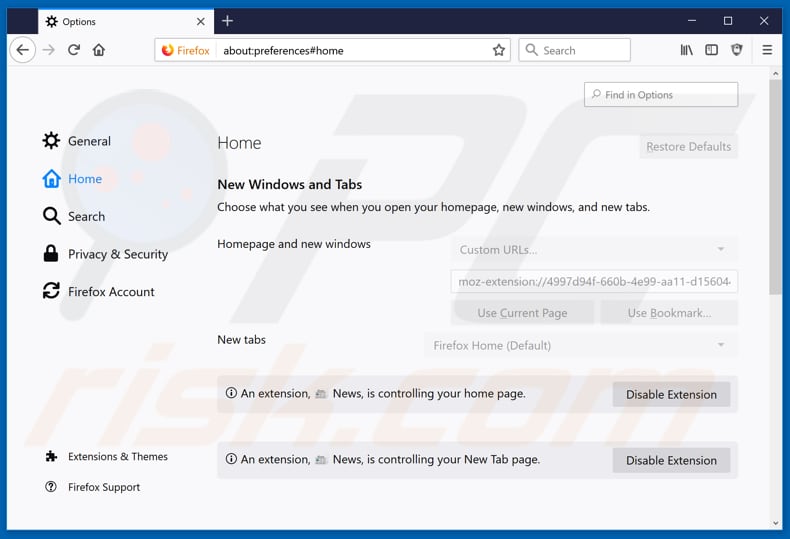
Task: Open Firefox Support link
Action: click(93, 487)
